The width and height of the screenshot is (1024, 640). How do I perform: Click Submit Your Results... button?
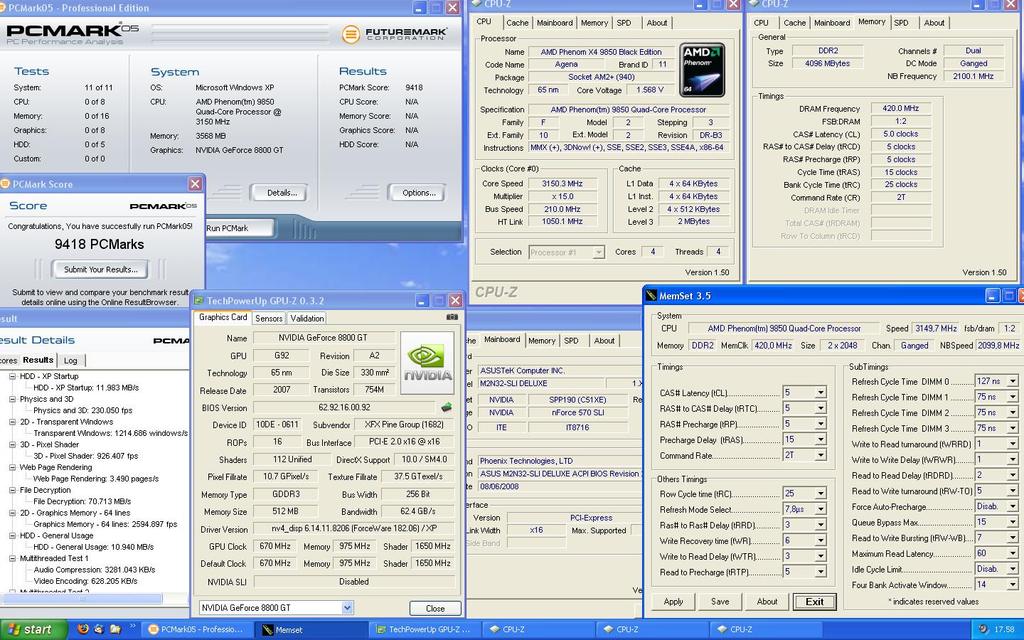101,269
